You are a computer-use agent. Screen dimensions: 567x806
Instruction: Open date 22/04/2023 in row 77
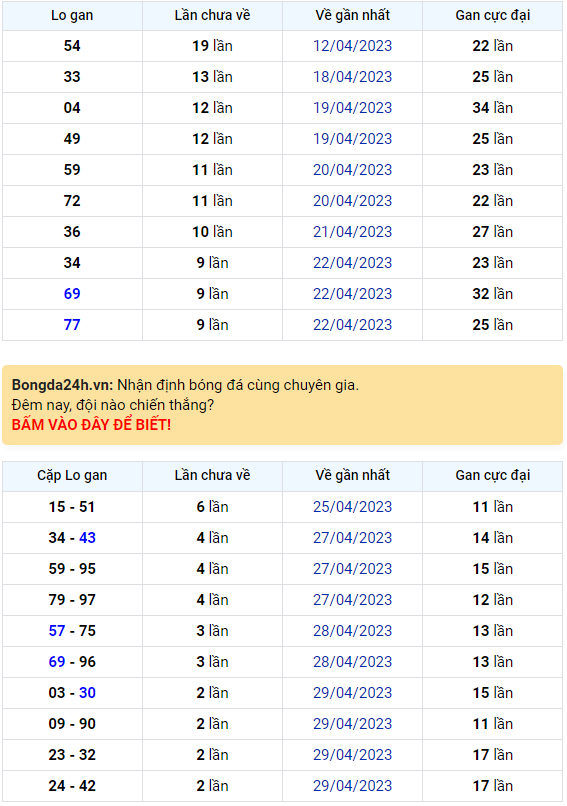pos(353,325)
